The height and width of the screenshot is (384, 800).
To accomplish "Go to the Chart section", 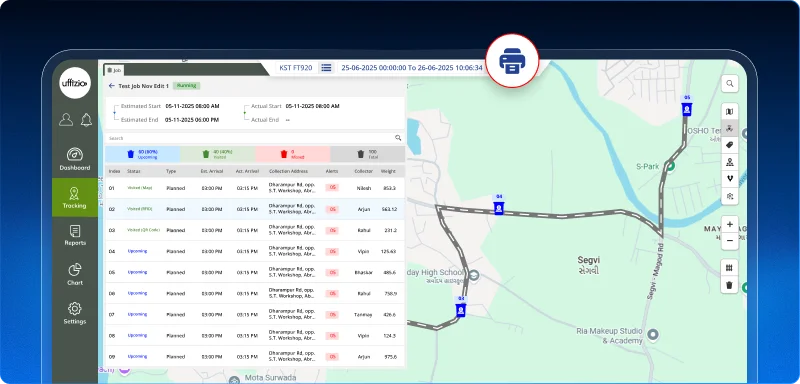I will [x=74, y=274].
